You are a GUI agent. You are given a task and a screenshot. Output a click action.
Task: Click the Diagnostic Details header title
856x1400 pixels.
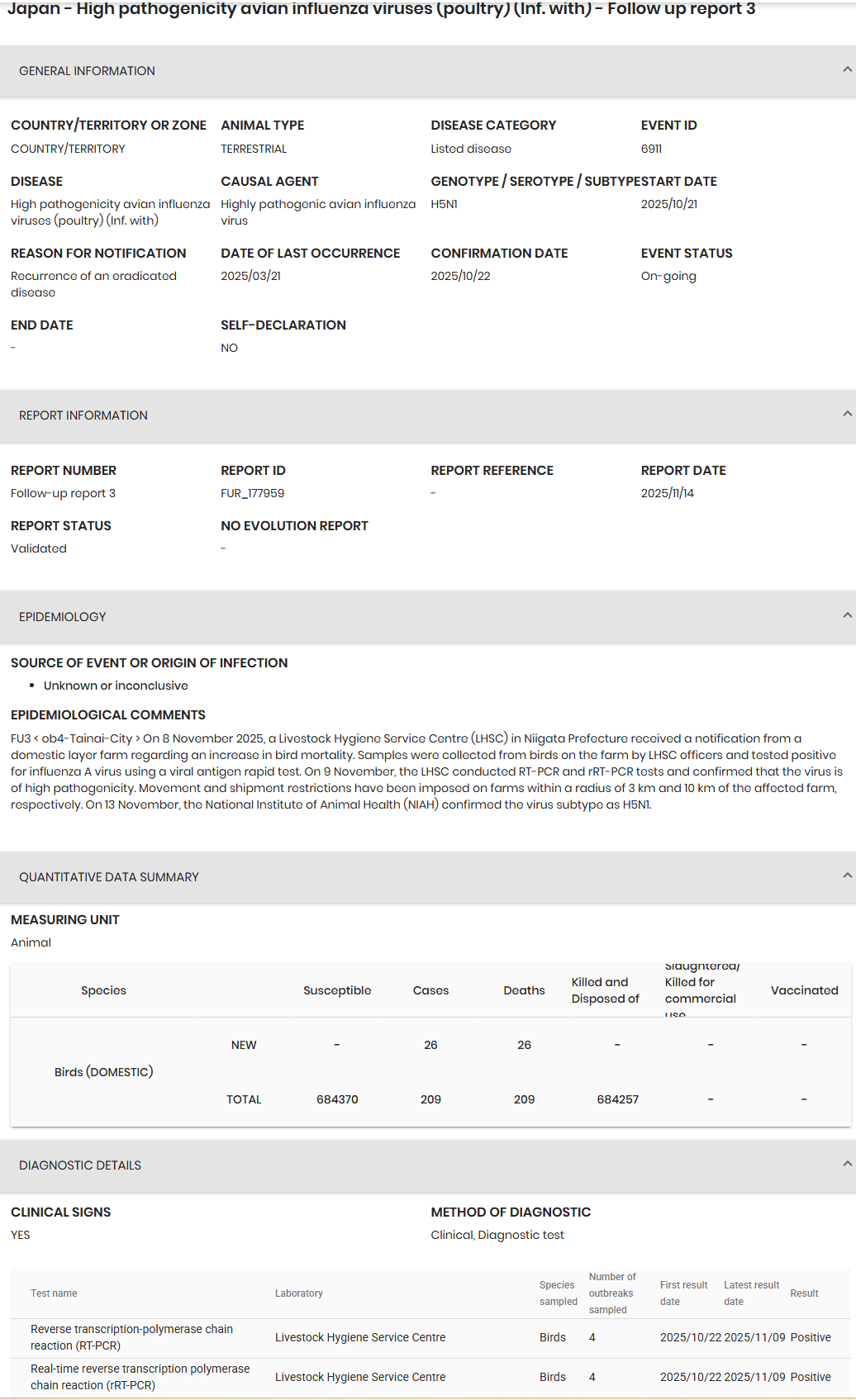pyautogui.click(x=80, y=1165)
